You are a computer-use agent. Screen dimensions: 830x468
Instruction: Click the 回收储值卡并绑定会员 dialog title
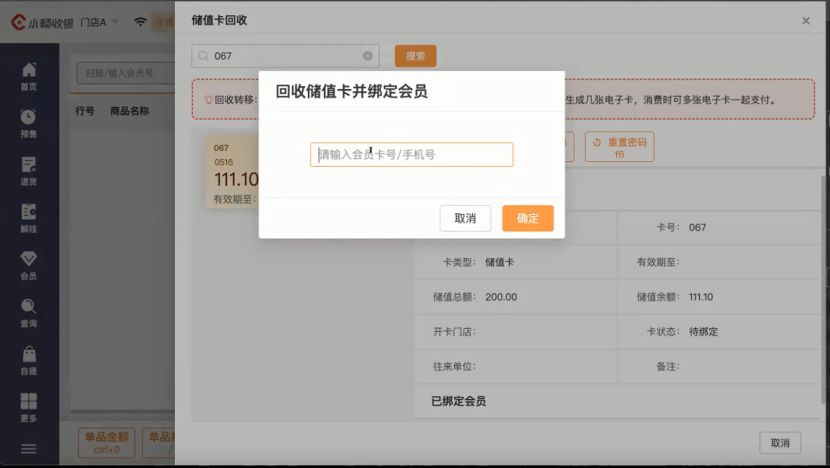(x=351, y=91)
